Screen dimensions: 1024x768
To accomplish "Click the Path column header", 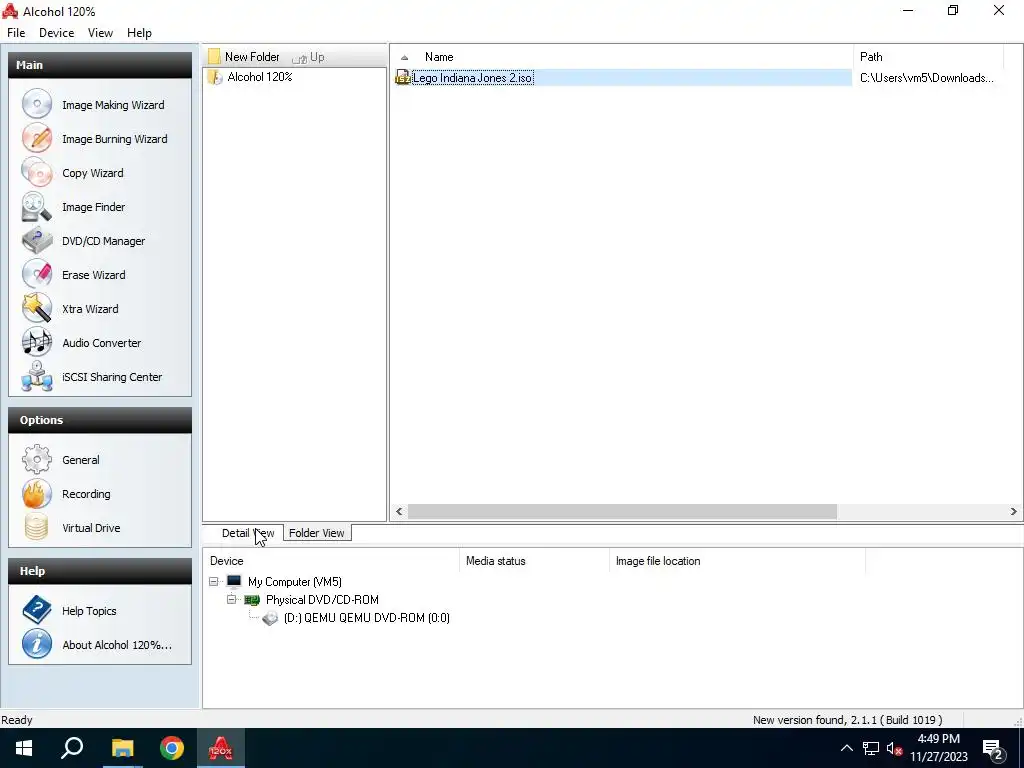I will (x=927, y=57).
